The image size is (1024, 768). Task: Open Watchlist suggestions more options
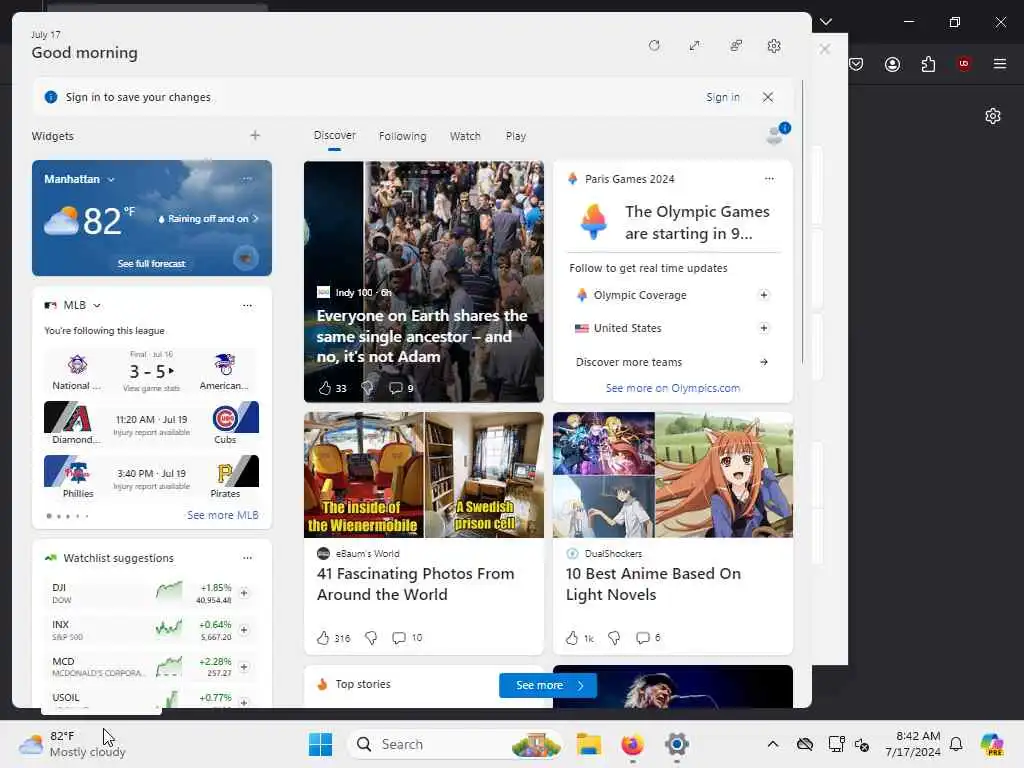pos(247,558)
